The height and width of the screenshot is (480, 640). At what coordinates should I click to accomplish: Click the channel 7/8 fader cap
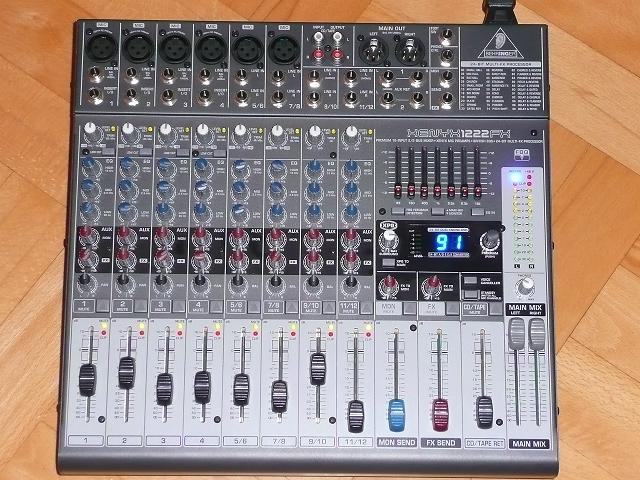[280, 396]
